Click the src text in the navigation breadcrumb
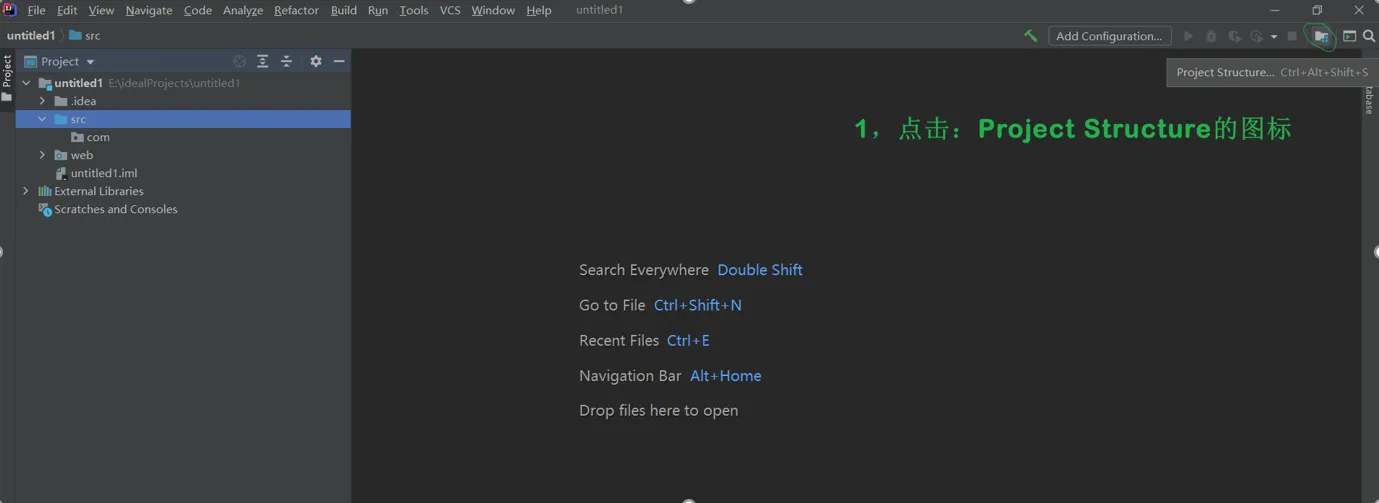The width and height of the screenshot is (1379, 503). (x=93, y=35)
